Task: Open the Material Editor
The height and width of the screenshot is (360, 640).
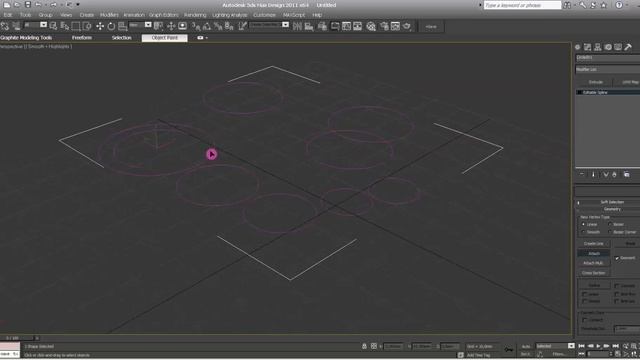Action: coord(371,26)
